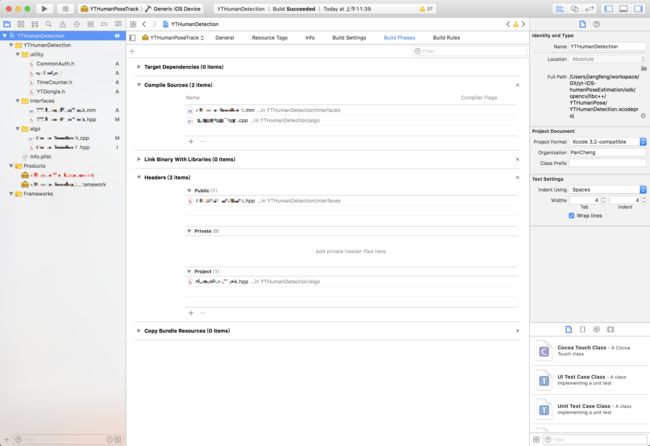Toggle the Wrap lines checkbox
Viewport: 650px width, 446px height.
tap(572, 216)
